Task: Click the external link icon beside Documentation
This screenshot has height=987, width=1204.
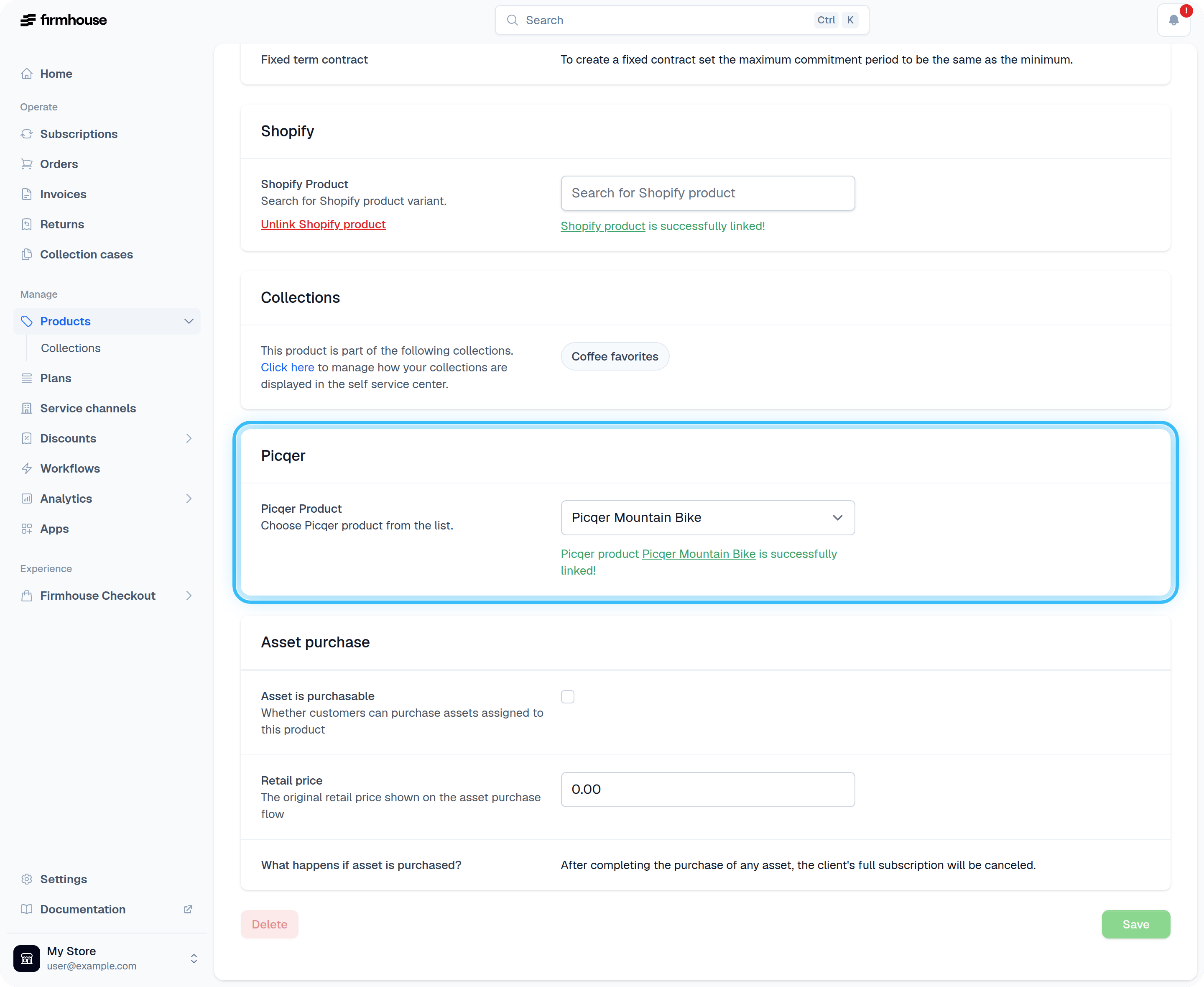Action: click(x=188, y=909)
